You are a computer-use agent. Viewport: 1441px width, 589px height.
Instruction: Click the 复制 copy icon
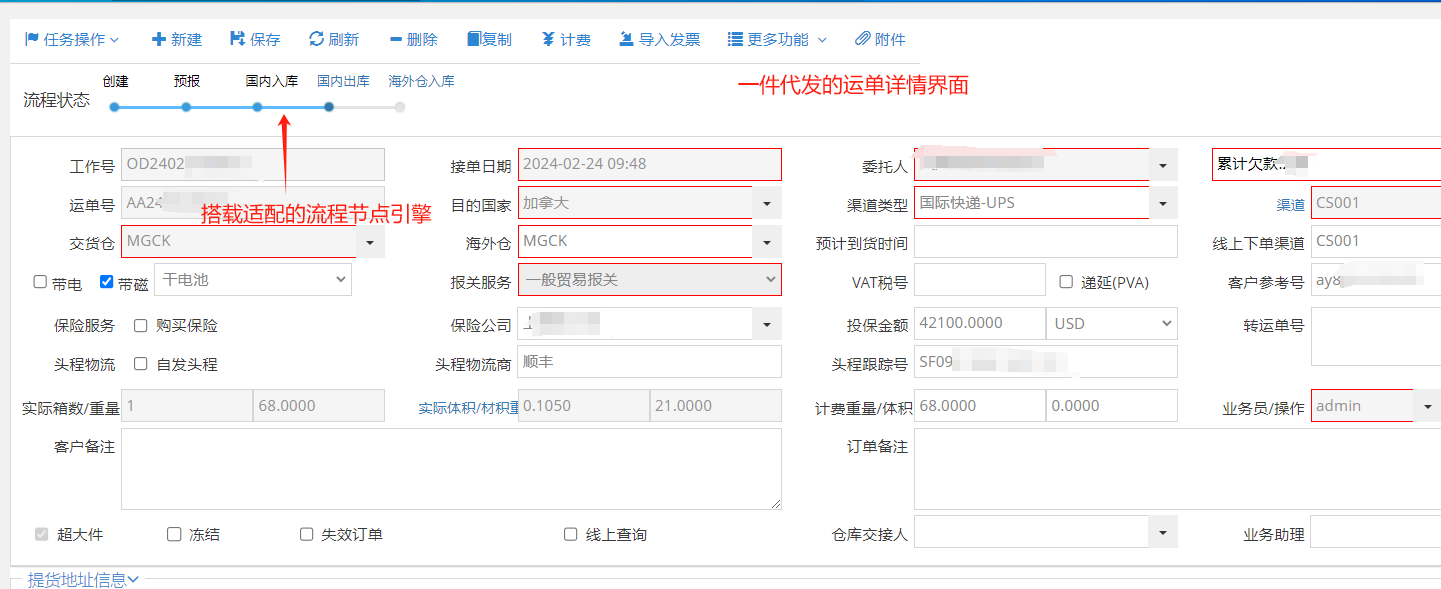click(474, 39)
